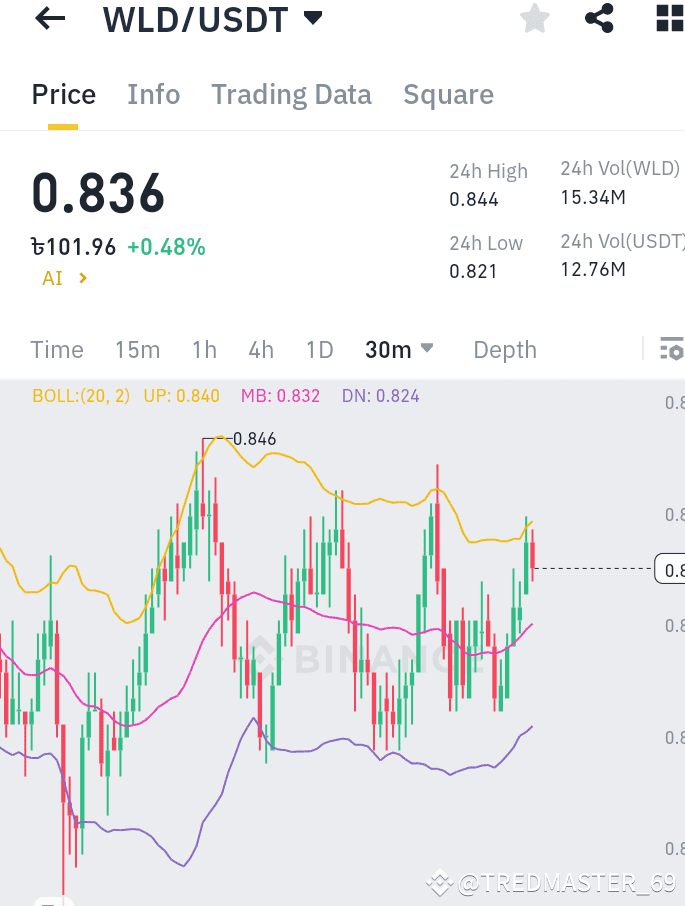Select the 1D timeframe
The width and height of the screenshot is (685, 906).
tap(319, 350)
